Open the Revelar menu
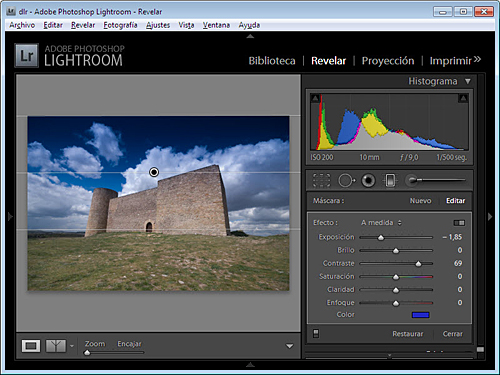Viewport: 500px width, 375px height. click(x=83, y=25)
